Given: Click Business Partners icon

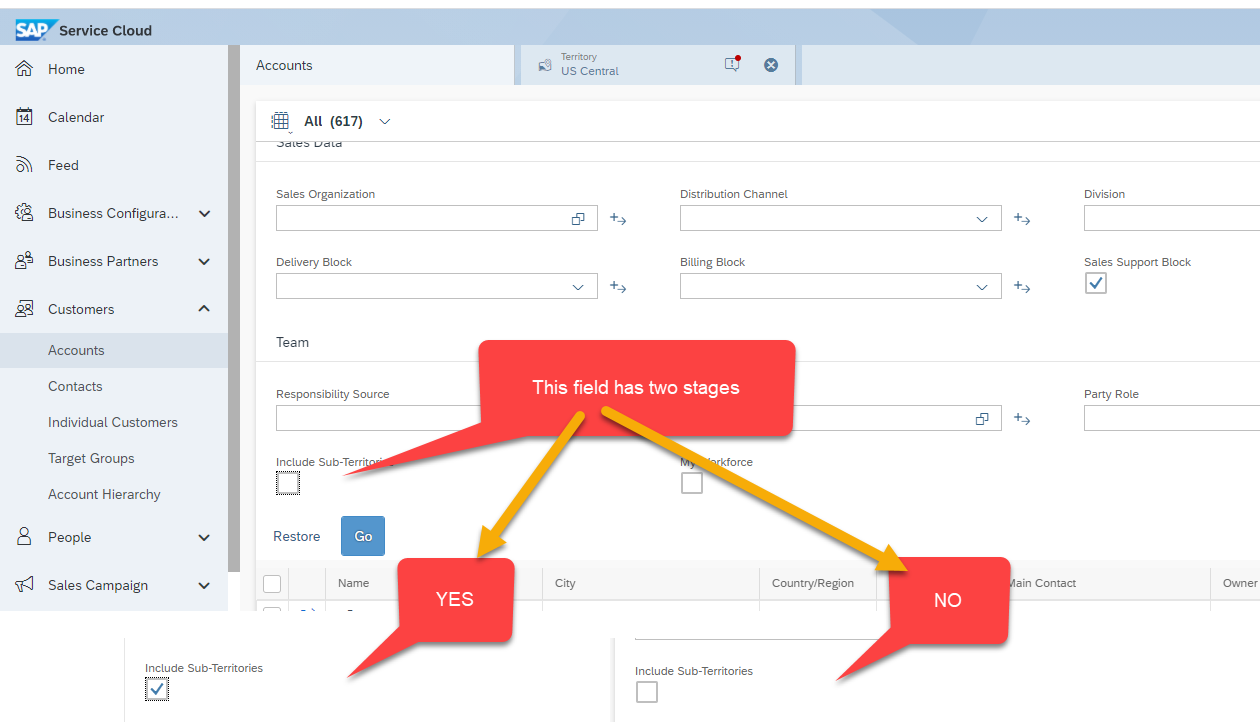Looking at the screenshot, I should 25,261.
